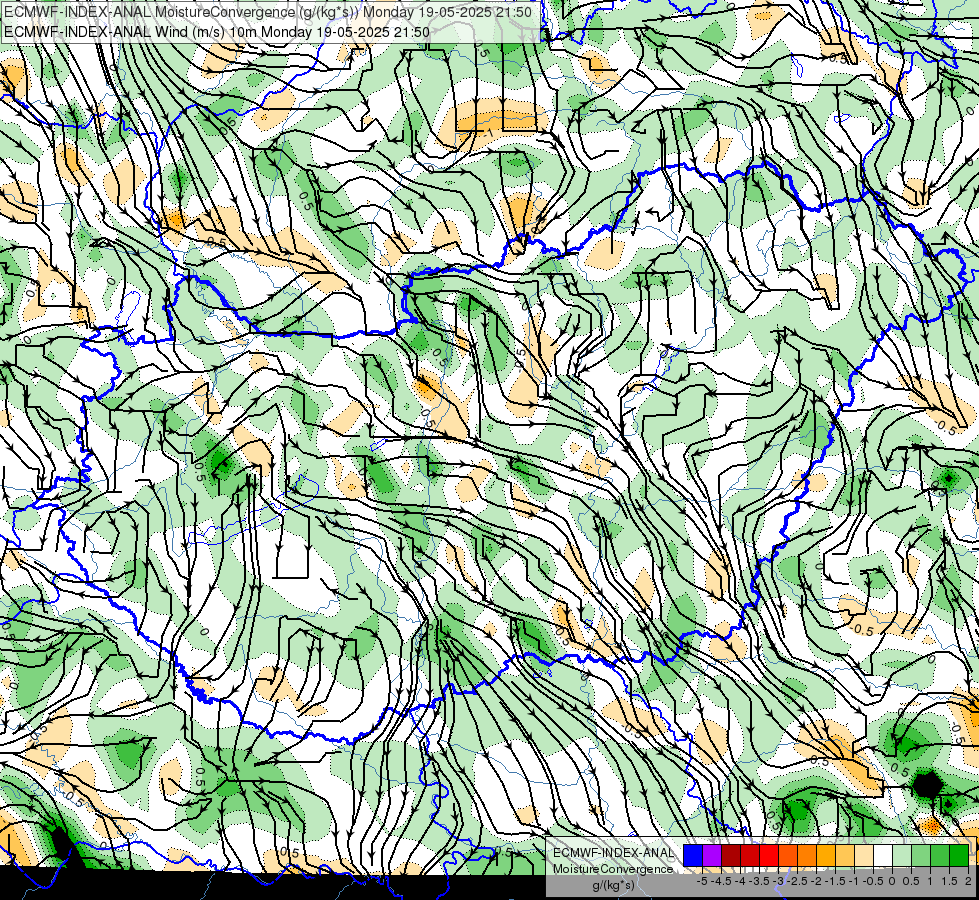Pick the legend swatch between 0.5 and 1
The image size is (979, 900).
click(x=921, y=856)
